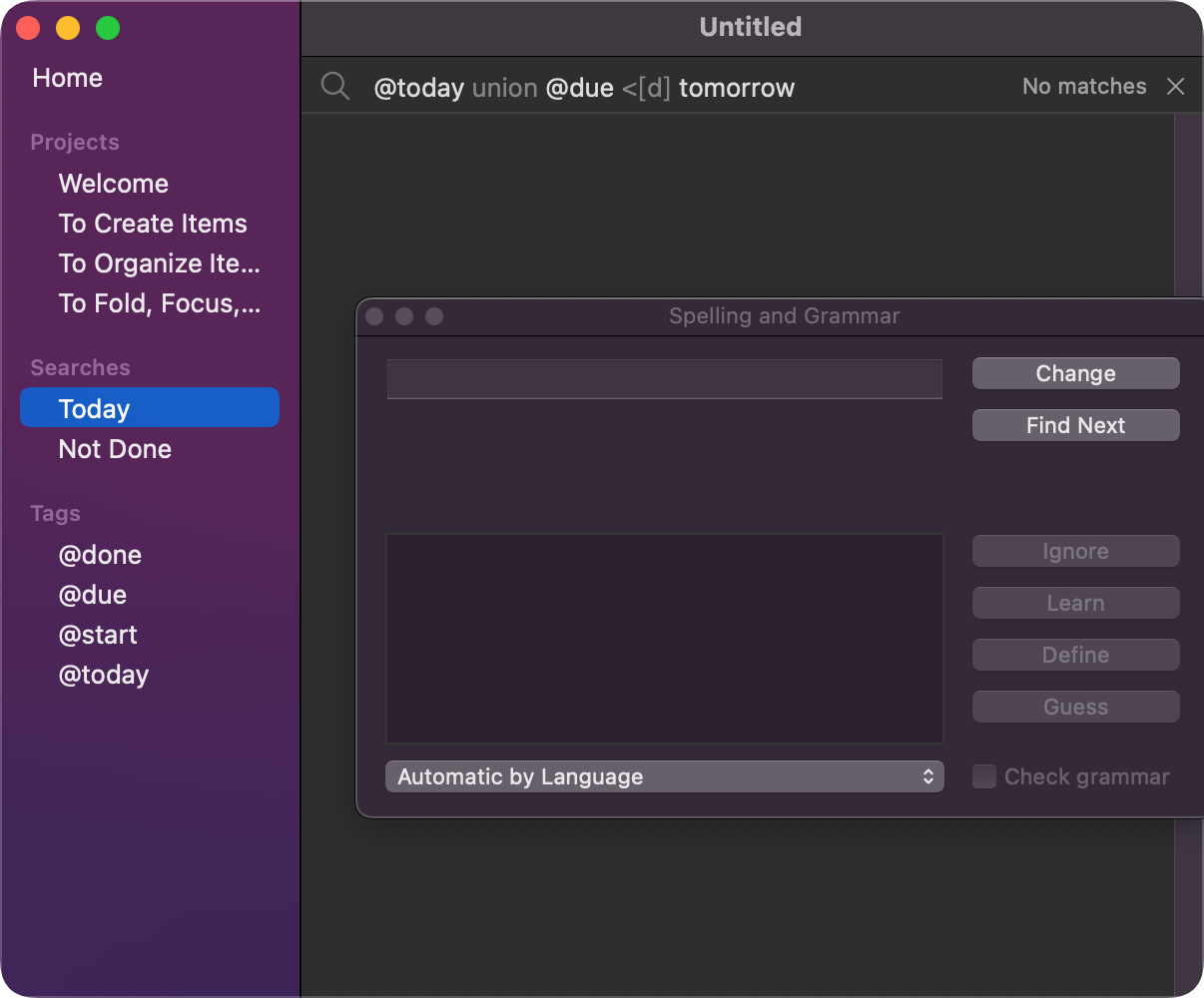The width and height of the screenshot is (1204, 998).
Task: Select the Not Done search
Action: click(x=115, y=449)
